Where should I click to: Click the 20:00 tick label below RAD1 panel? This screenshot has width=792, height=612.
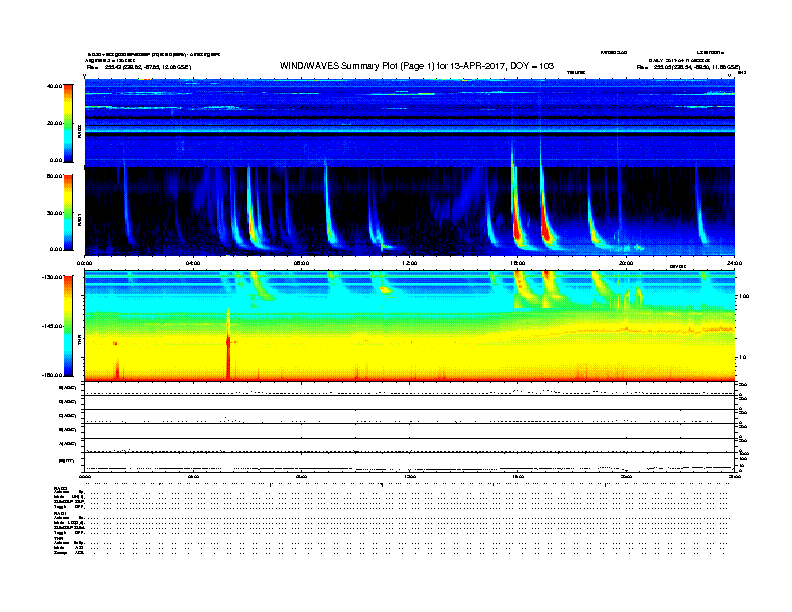626,263
